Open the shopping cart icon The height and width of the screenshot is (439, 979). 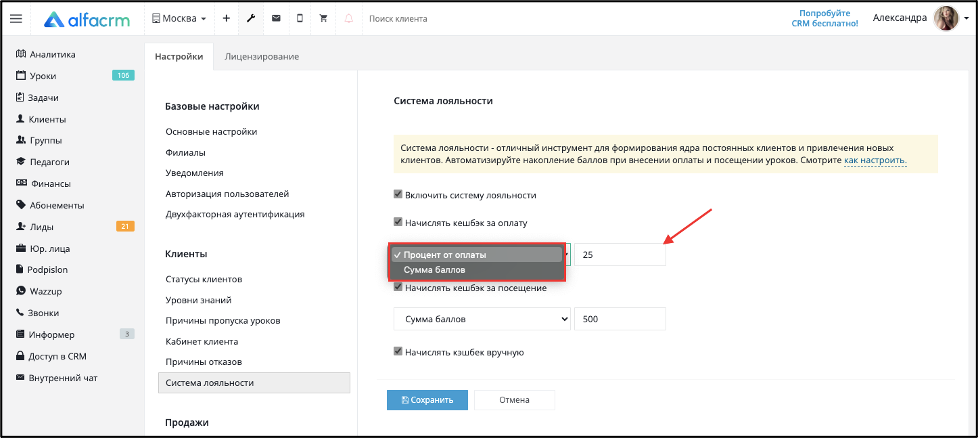click(323, 19)
